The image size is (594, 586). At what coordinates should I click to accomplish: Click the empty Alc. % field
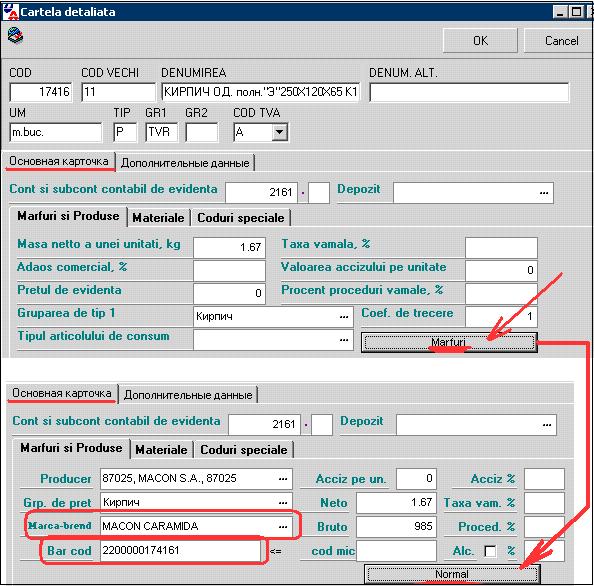[x=544, y=550]
